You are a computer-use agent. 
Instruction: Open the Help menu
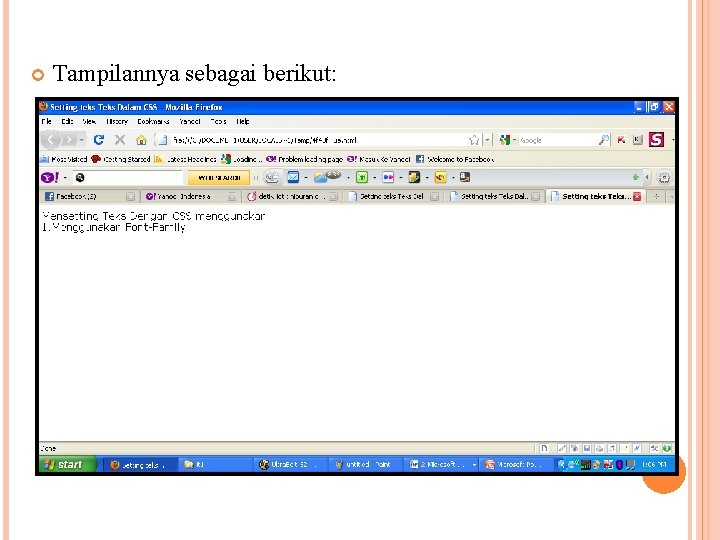[242, 122]
